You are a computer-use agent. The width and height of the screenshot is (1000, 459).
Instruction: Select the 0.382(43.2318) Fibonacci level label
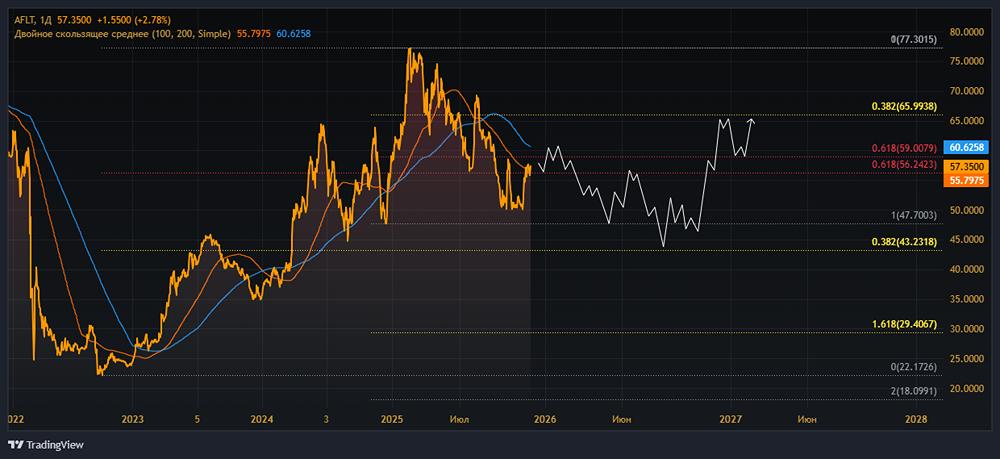coord(904,242)
